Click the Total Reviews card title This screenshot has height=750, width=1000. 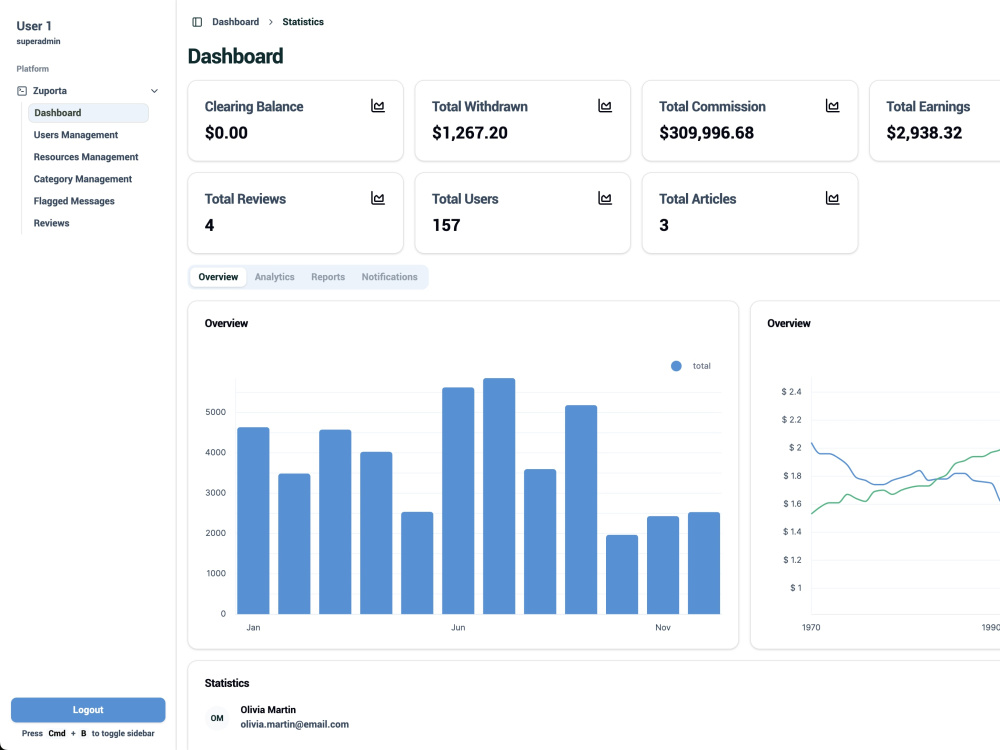245,199
